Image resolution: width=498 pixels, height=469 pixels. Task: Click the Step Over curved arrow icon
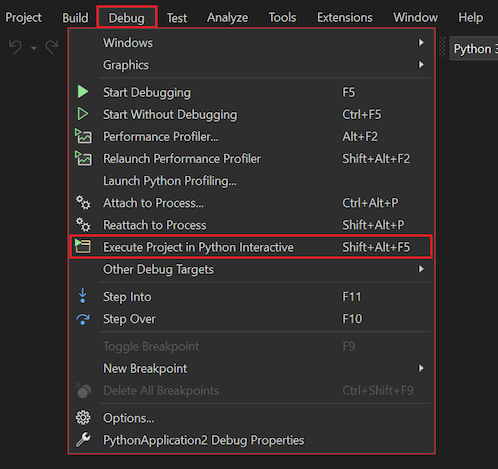pyautogui.click(x=83, y=319)
